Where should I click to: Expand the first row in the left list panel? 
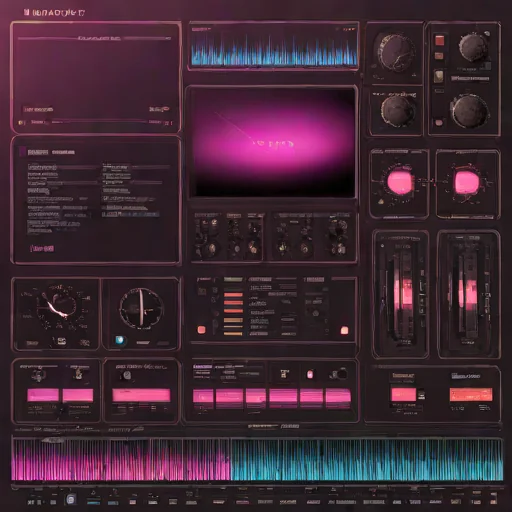[x=42, y=167]
